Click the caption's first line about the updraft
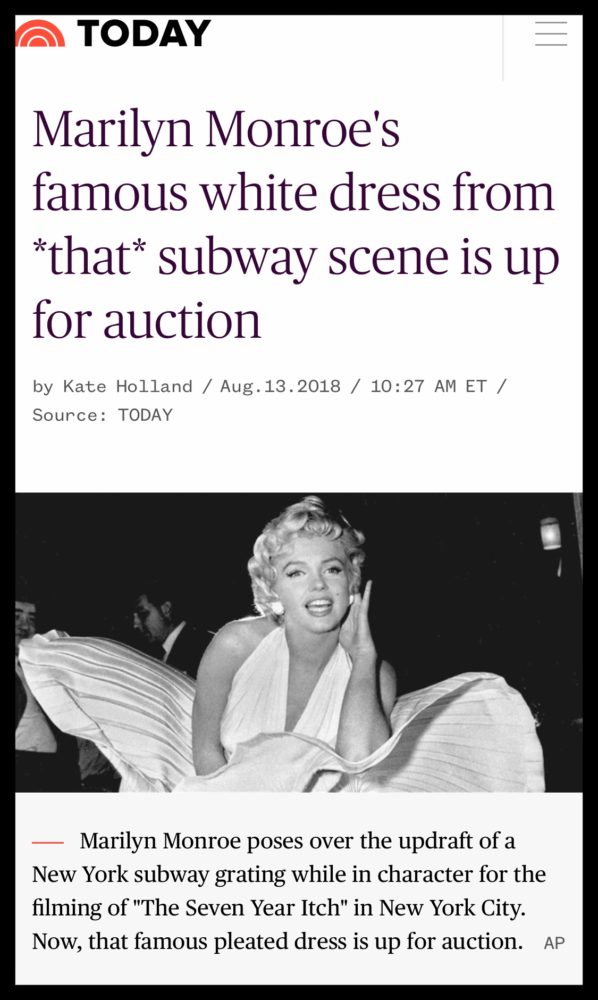This screenshot has width=598, height=1000. click(x=297, y=841)
